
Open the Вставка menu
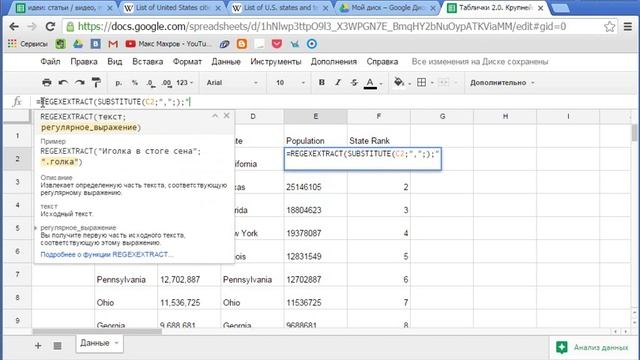pyautogui.click(x=147, y=62)
